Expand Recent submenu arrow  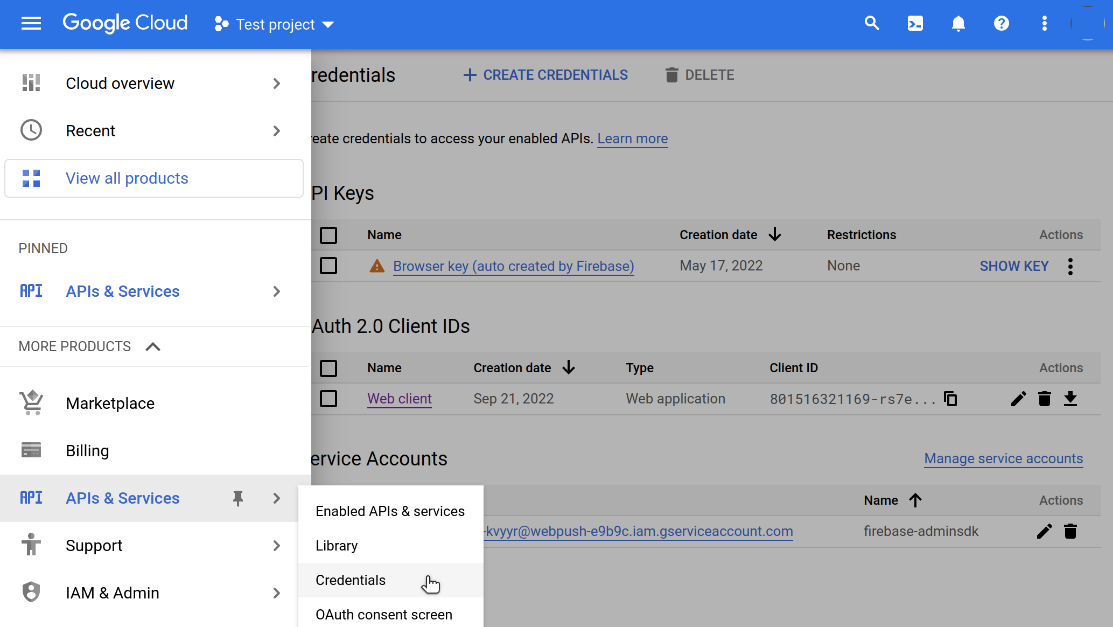pos(277,131)
